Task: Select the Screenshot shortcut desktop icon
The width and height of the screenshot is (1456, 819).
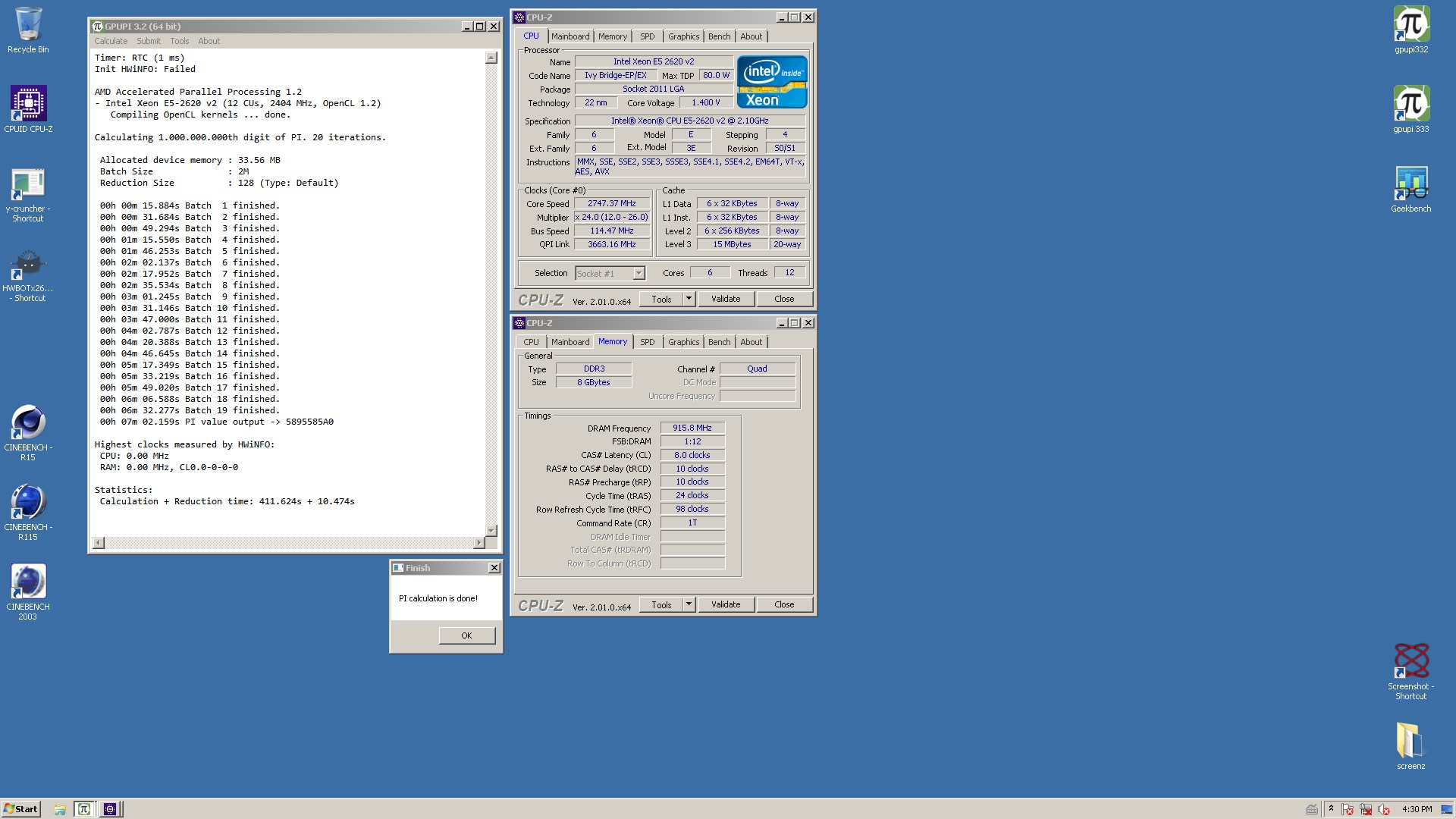Action: [x=1410, y=671]
